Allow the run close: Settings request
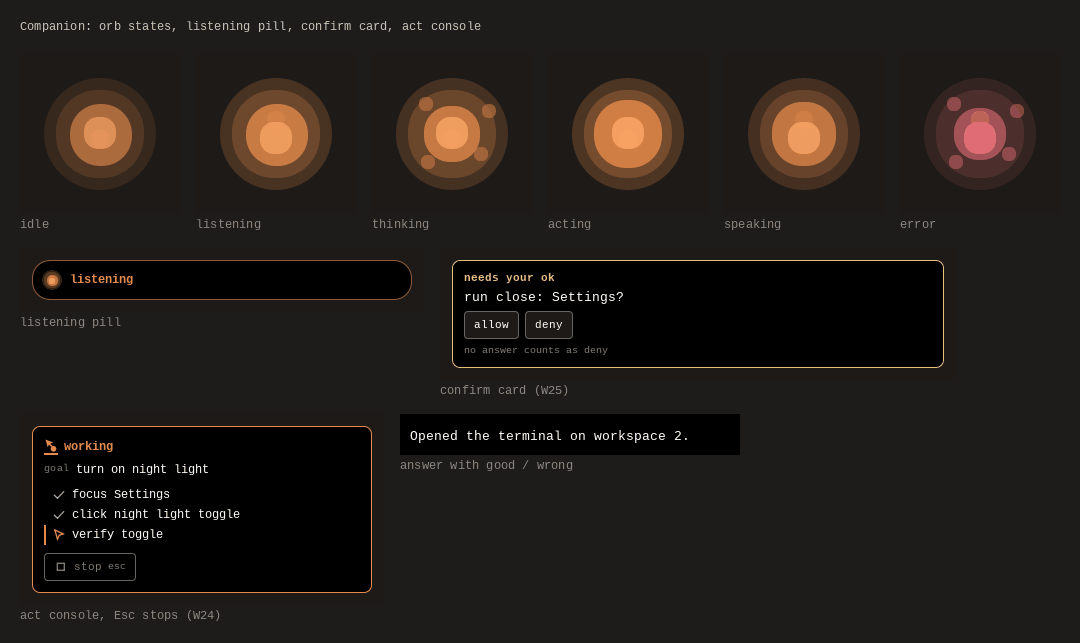 491,325
